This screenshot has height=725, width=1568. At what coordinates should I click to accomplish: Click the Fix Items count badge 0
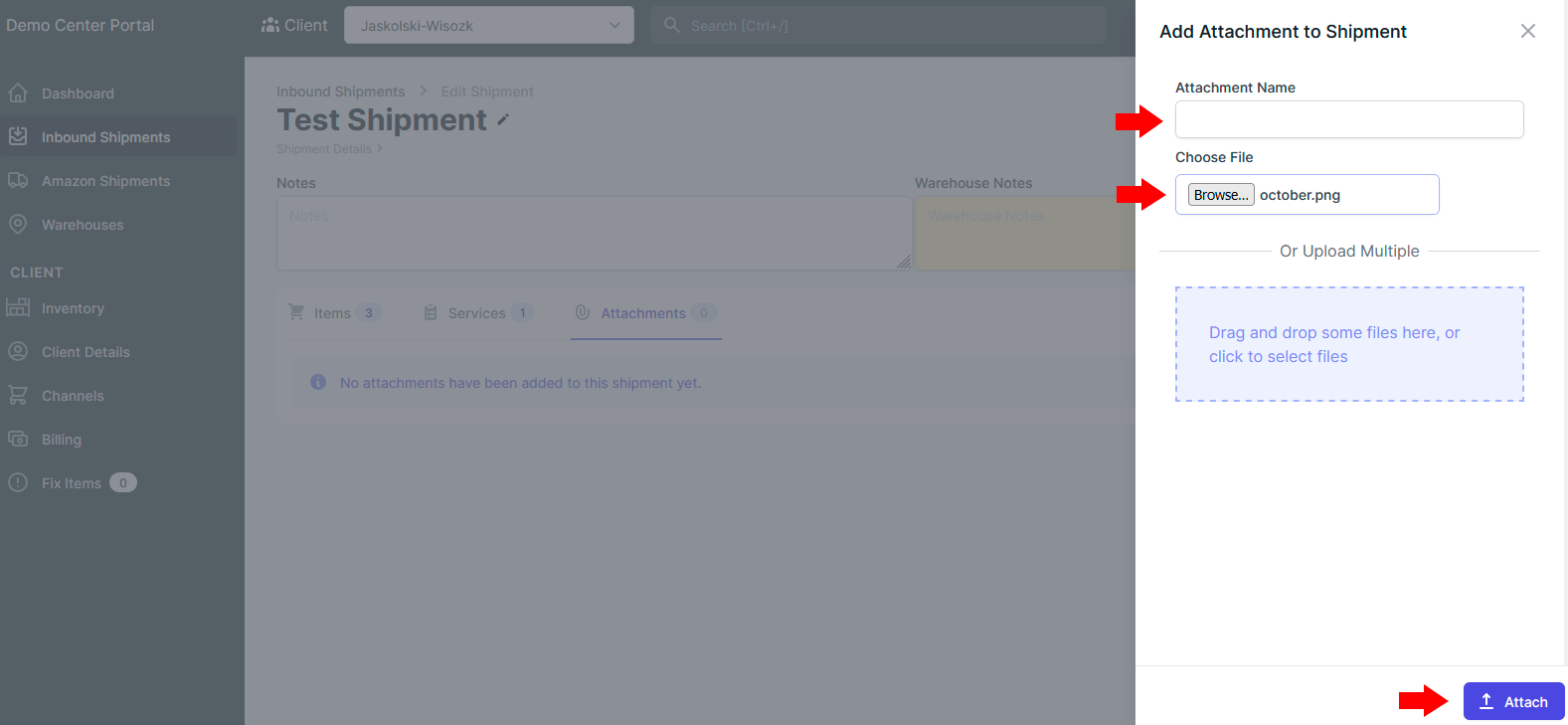123,482
